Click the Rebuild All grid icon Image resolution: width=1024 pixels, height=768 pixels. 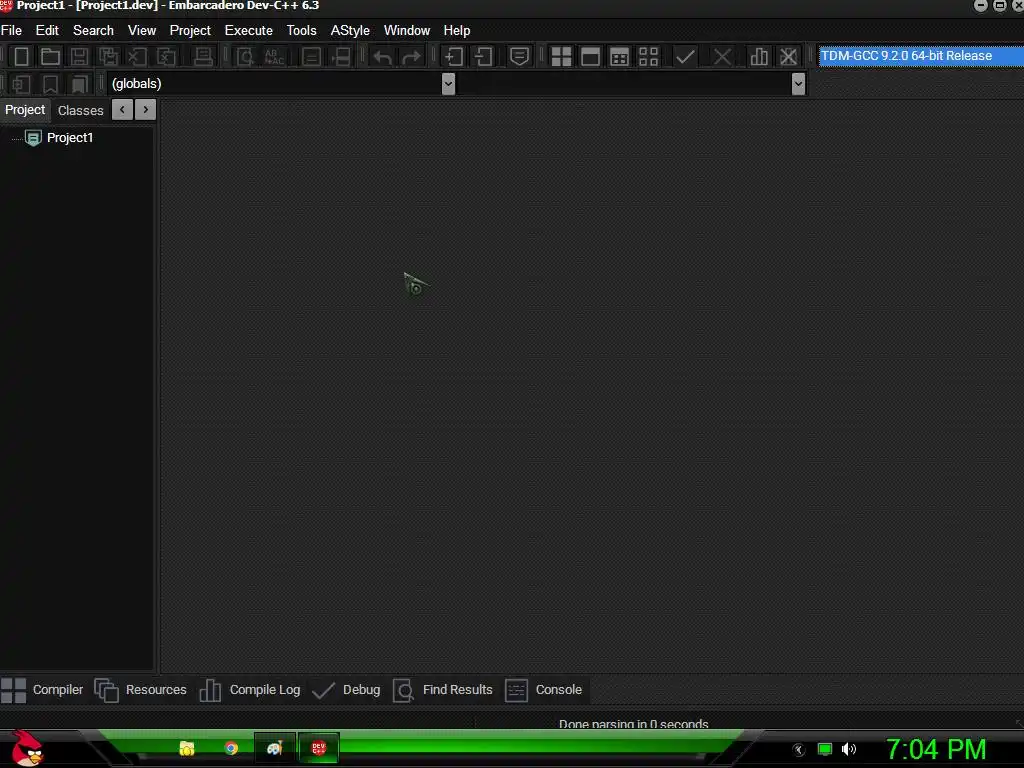pyautogui.click(x=648, y=56)
